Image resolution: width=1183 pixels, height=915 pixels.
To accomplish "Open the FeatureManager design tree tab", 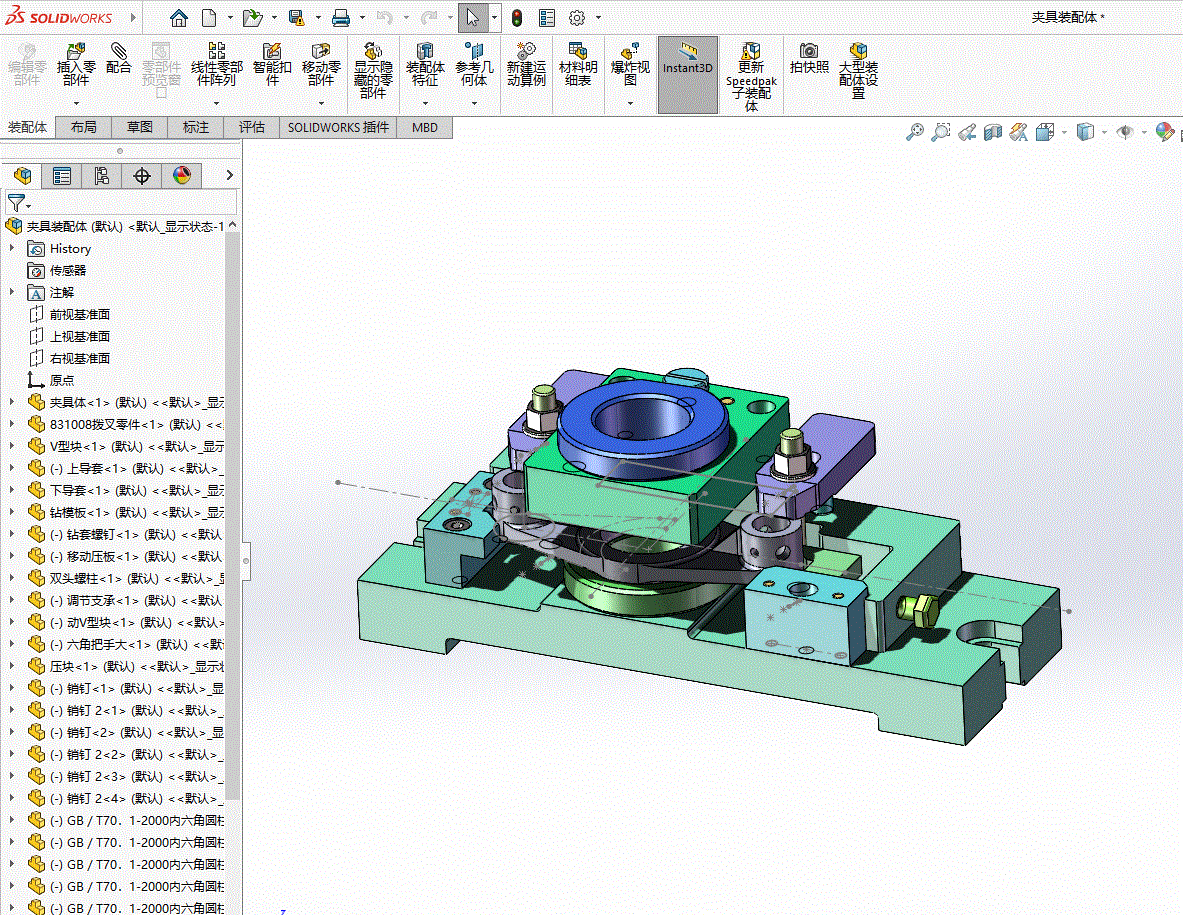I will pyautogui.click(x=22, y=176).
